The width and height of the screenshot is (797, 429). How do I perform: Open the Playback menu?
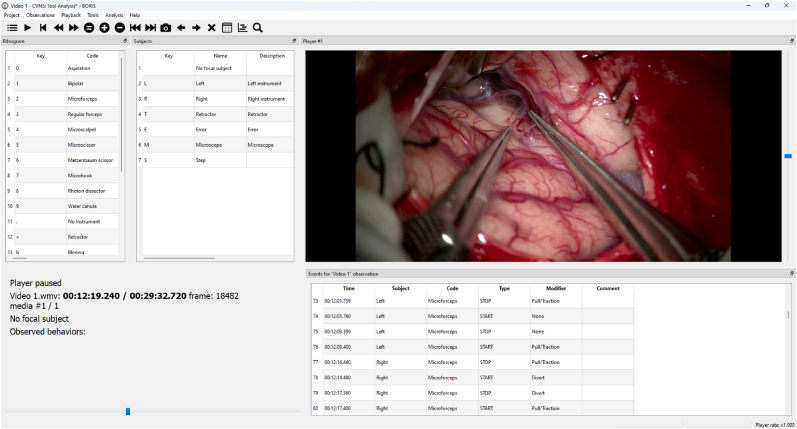[x=71, y=15]
